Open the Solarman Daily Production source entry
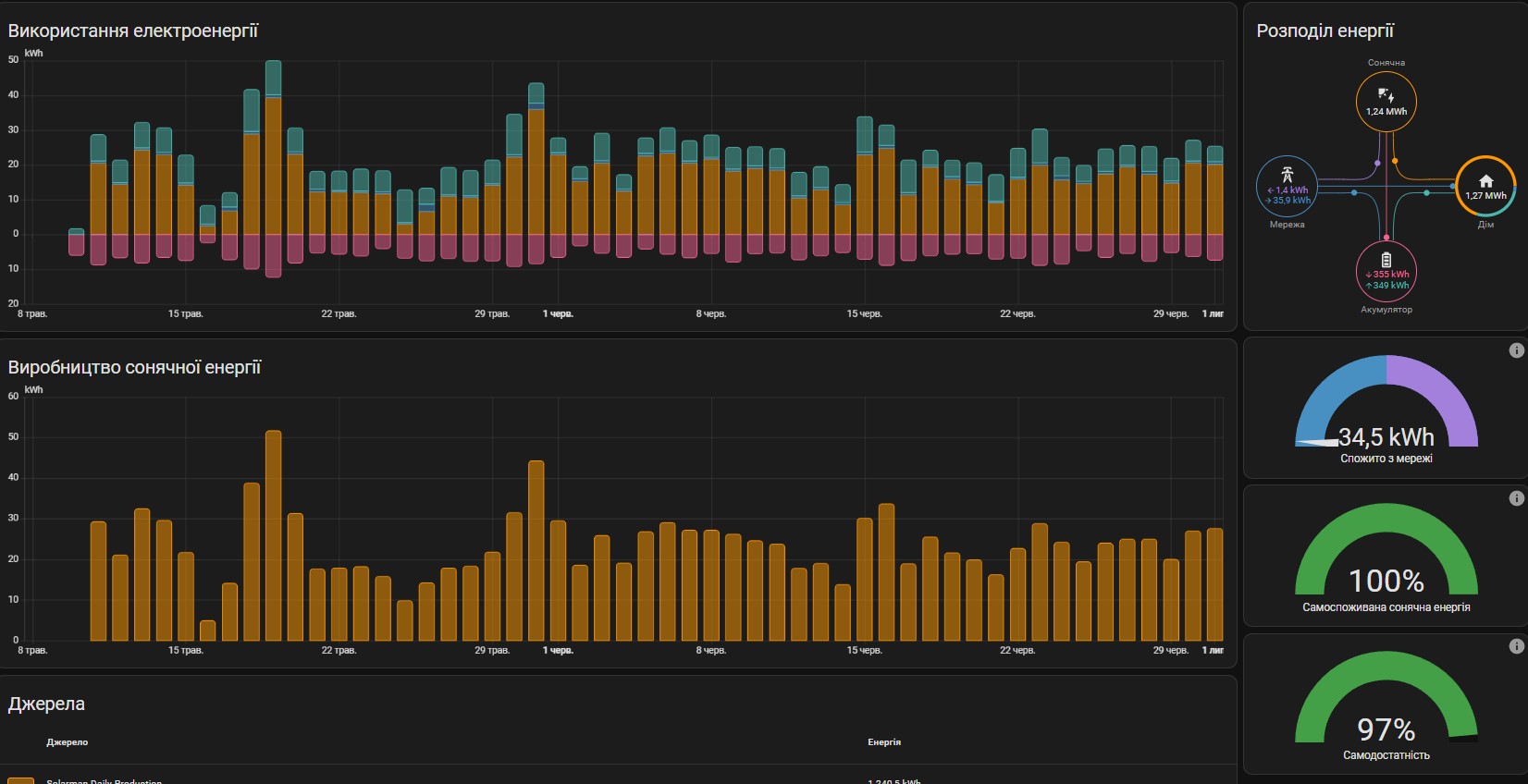Image resolution: width=1528 pixels, height=784 pixels. [x=104, y=781]
